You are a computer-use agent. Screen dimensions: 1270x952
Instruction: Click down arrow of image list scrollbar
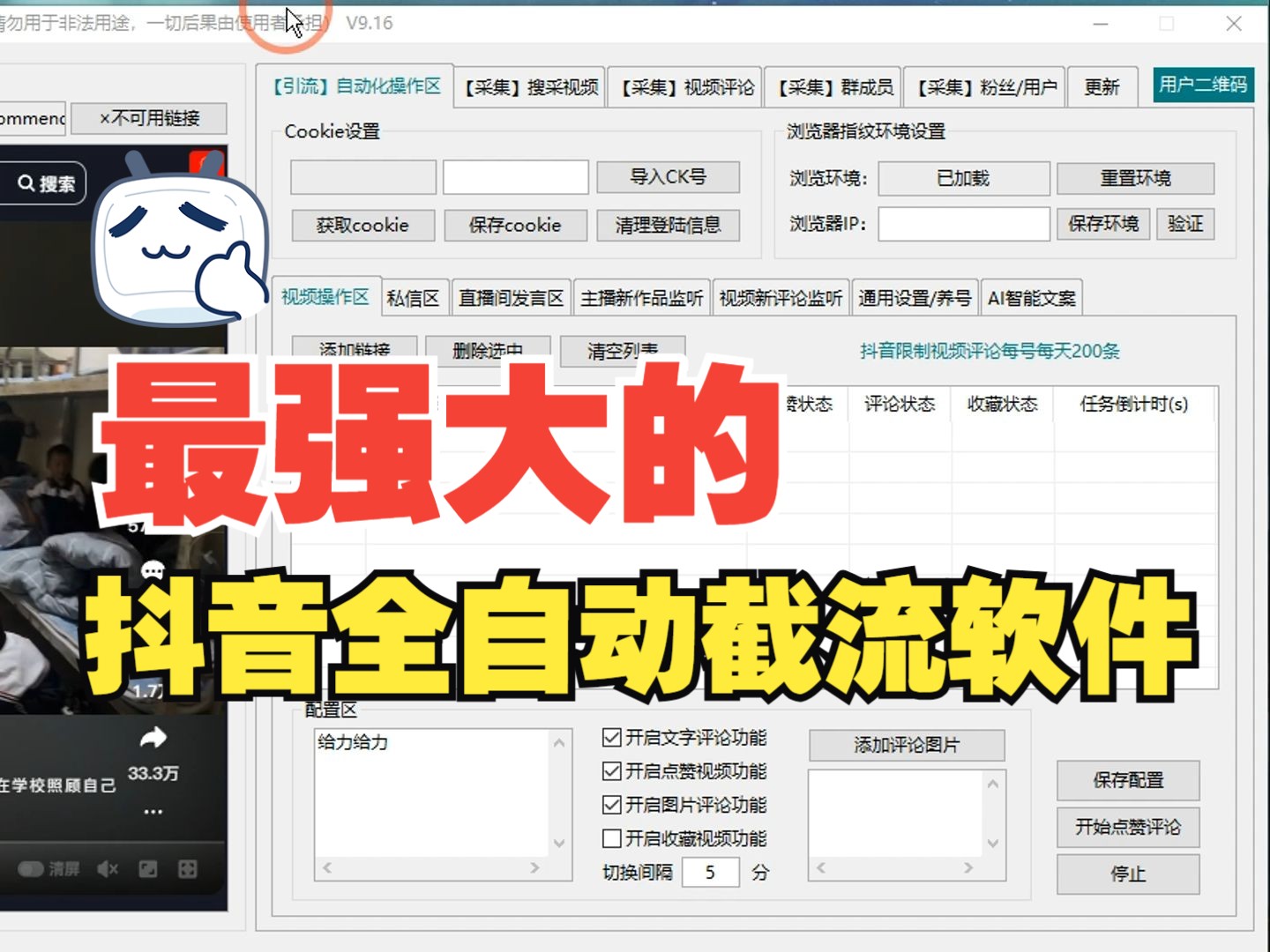click(x=993, y=843)
